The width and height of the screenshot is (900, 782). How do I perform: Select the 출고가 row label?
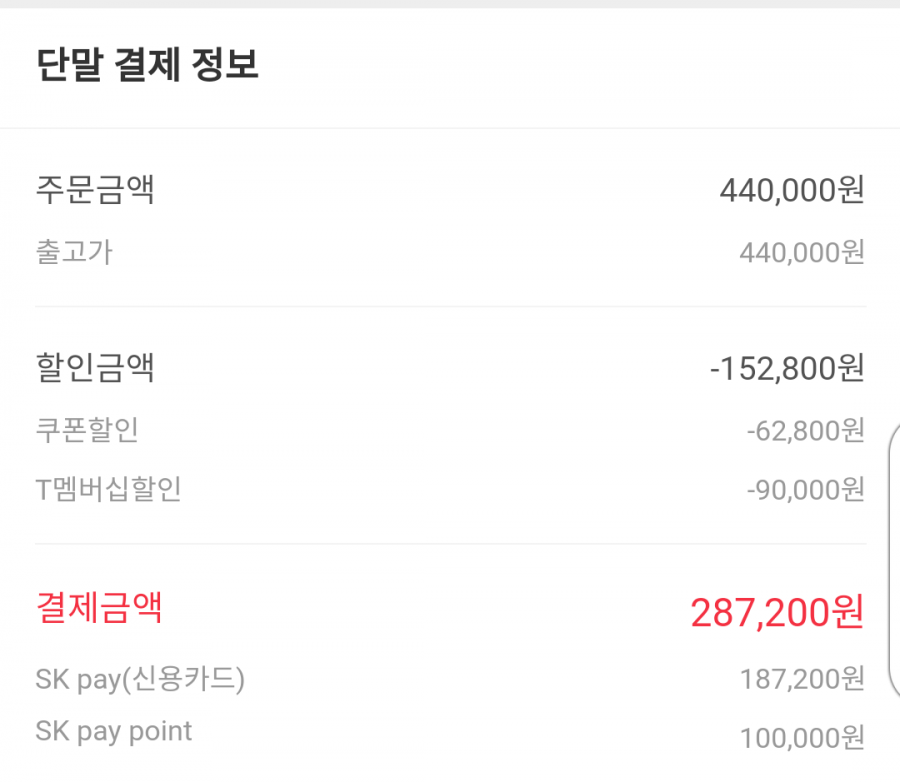75,251
